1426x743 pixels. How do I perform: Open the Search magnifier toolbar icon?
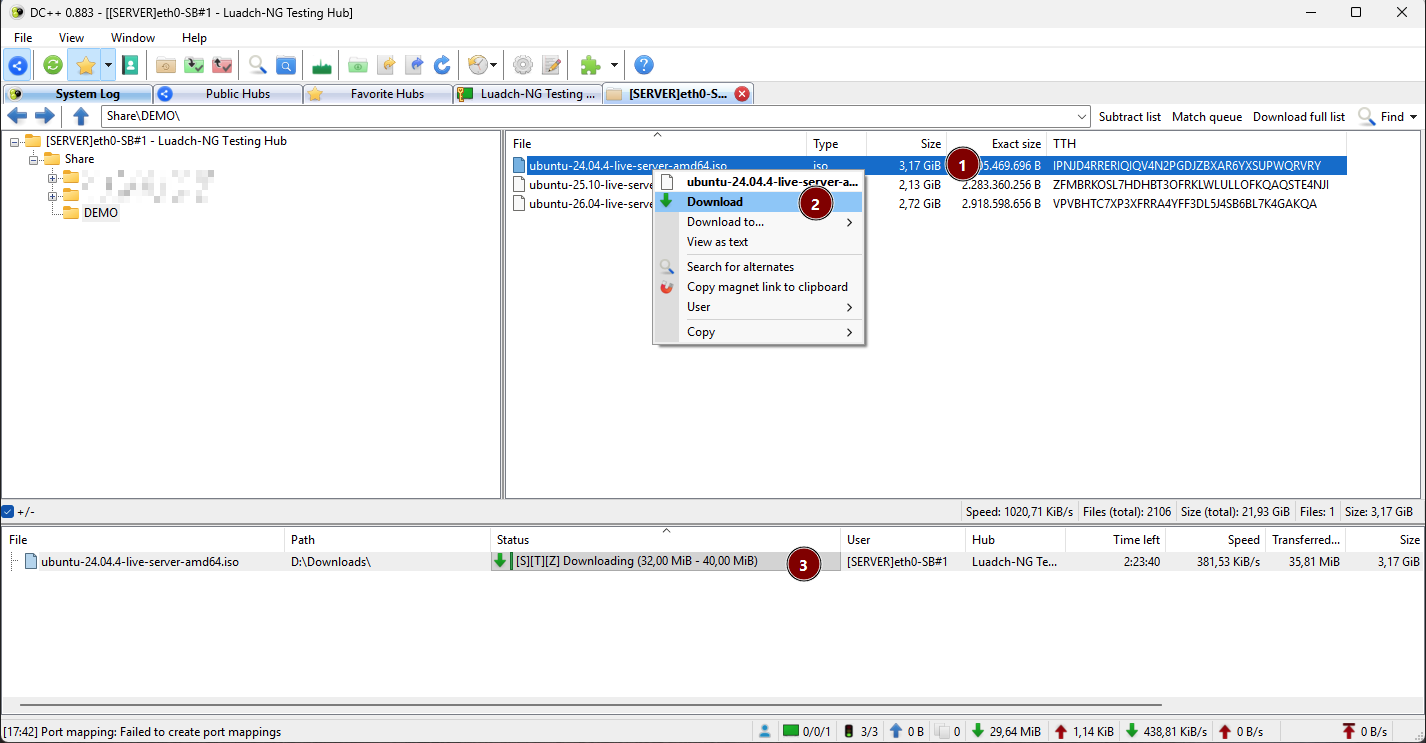[258, 65]
